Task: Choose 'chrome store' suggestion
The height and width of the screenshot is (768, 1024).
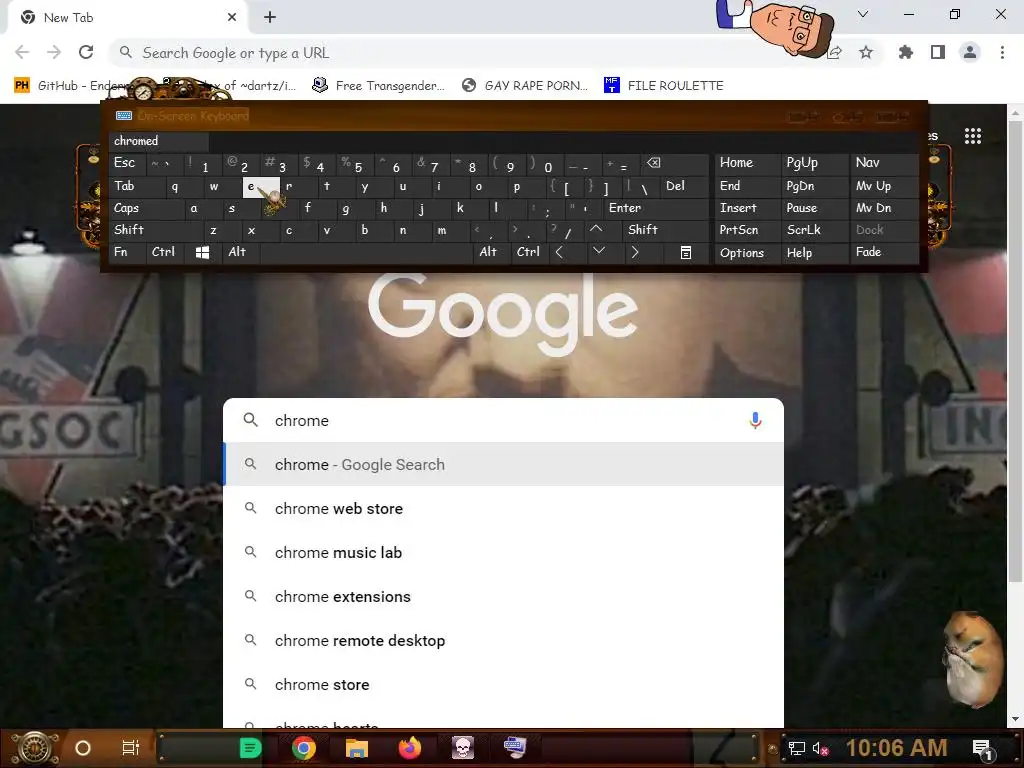Action: pyautogui.click(x=504, y=684)
